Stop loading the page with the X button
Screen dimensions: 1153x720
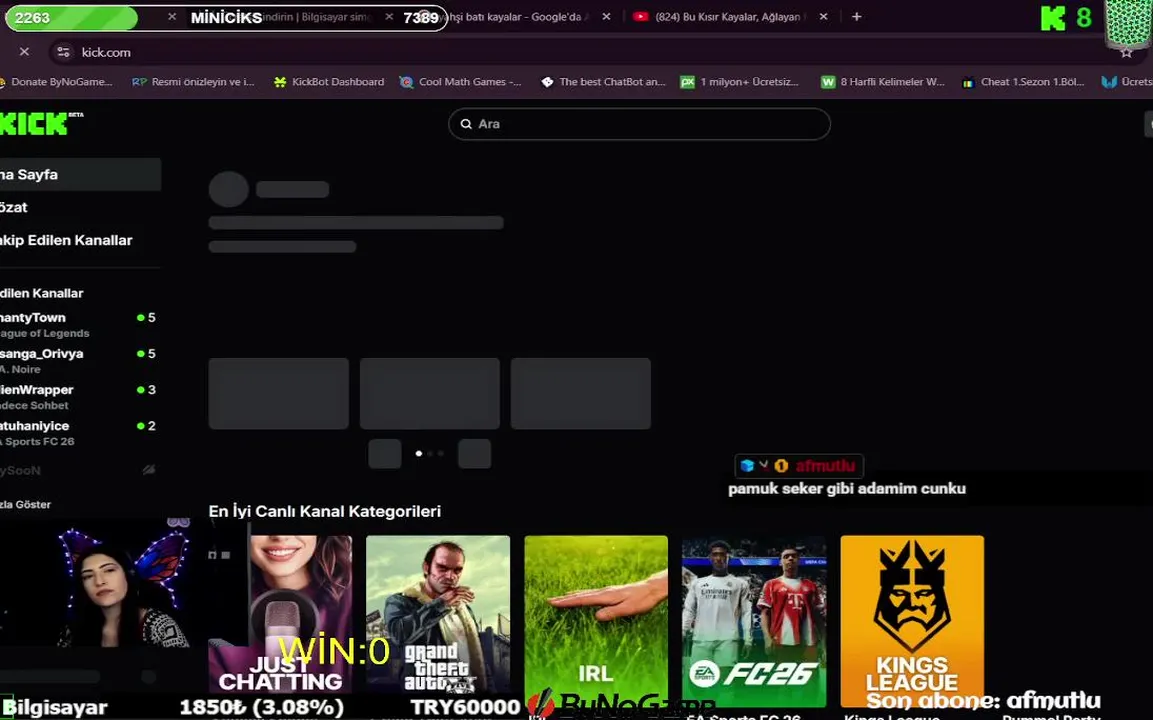click(x=24, y=51)
